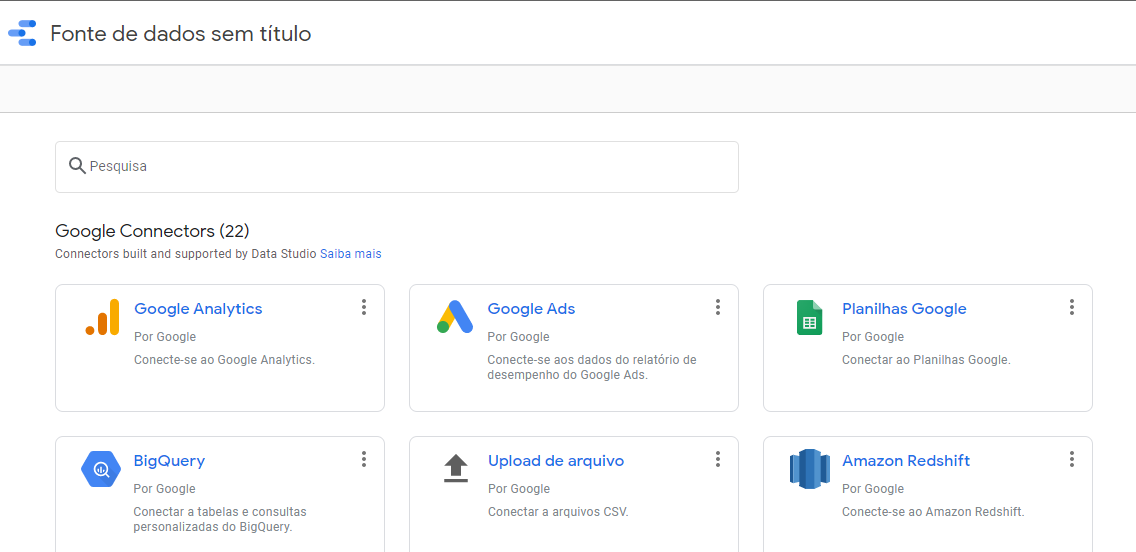
Task: Click the Amazon Redshift logo icon
Action: pos(809,469)
